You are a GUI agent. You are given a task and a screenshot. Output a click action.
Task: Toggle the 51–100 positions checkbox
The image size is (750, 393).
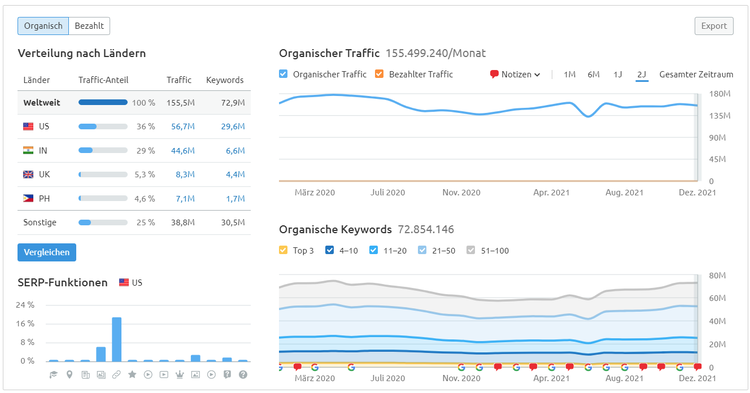471,250
